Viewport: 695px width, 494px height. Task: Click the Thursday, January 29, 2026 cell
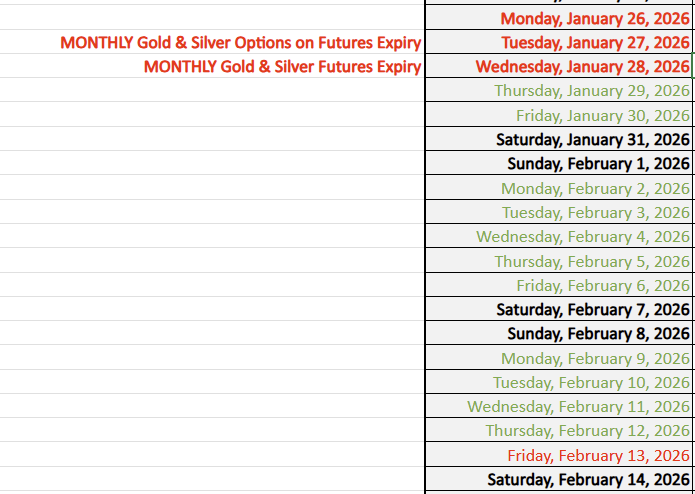[x=592, y=91]
